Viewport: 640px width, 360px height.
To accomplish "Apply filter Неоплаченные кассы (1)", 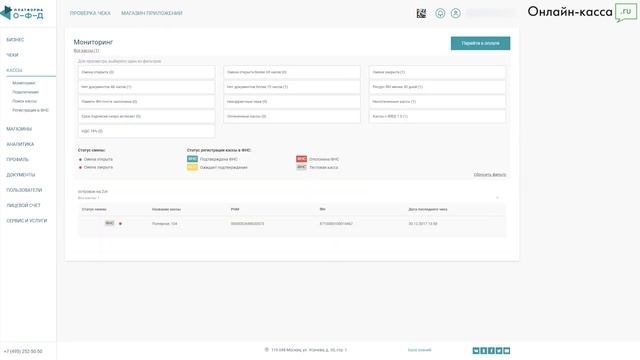I will 437,102.
